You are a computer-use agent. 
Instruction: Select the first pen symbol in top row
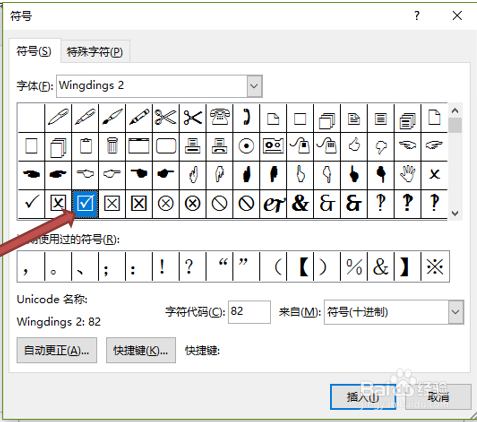point(58,118)
